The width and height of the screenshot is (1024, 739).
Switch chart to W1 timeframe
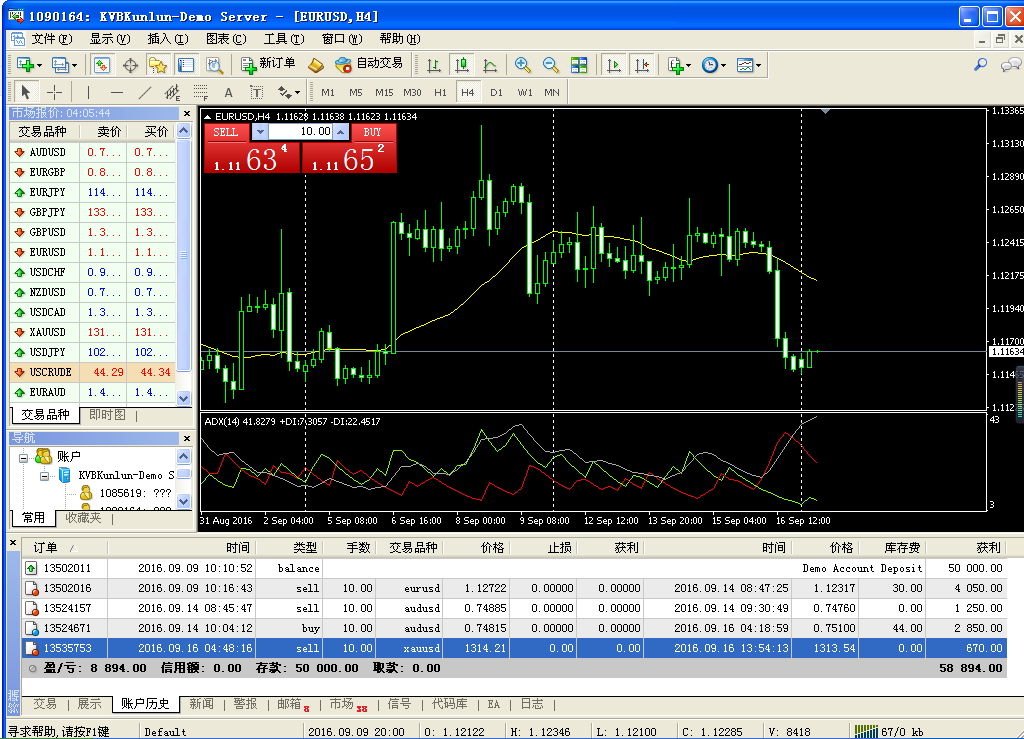[x=524, y=93]
